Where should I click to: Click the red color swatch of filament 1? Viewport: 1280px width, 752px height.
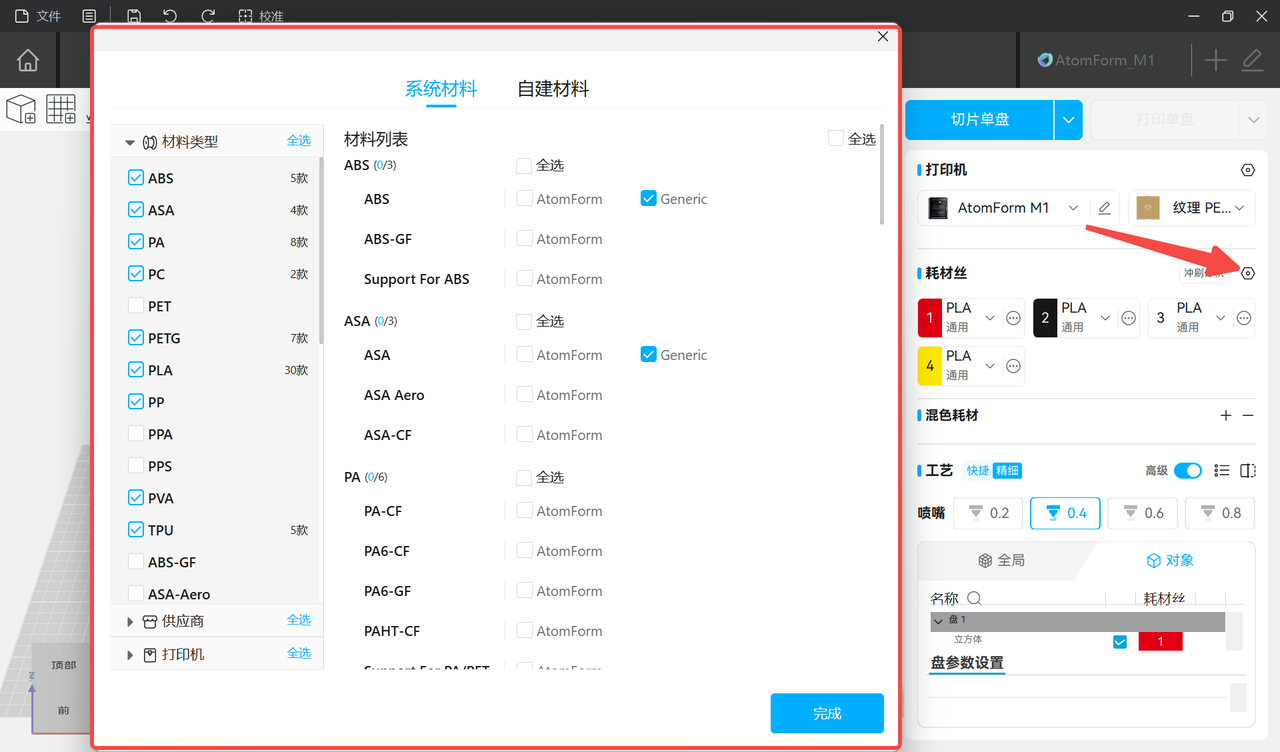930,318
